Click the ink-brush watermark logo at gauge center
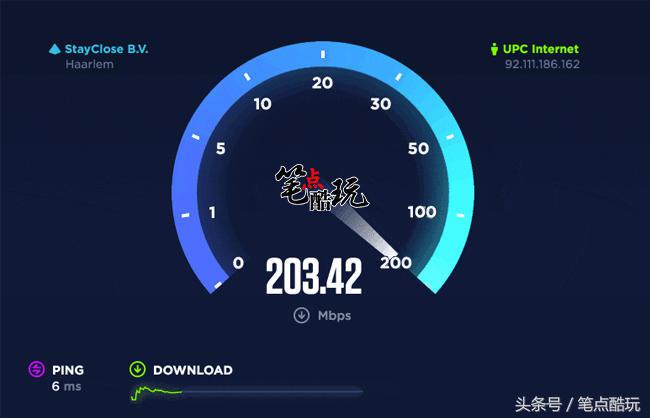 click(x=321, y=189)
